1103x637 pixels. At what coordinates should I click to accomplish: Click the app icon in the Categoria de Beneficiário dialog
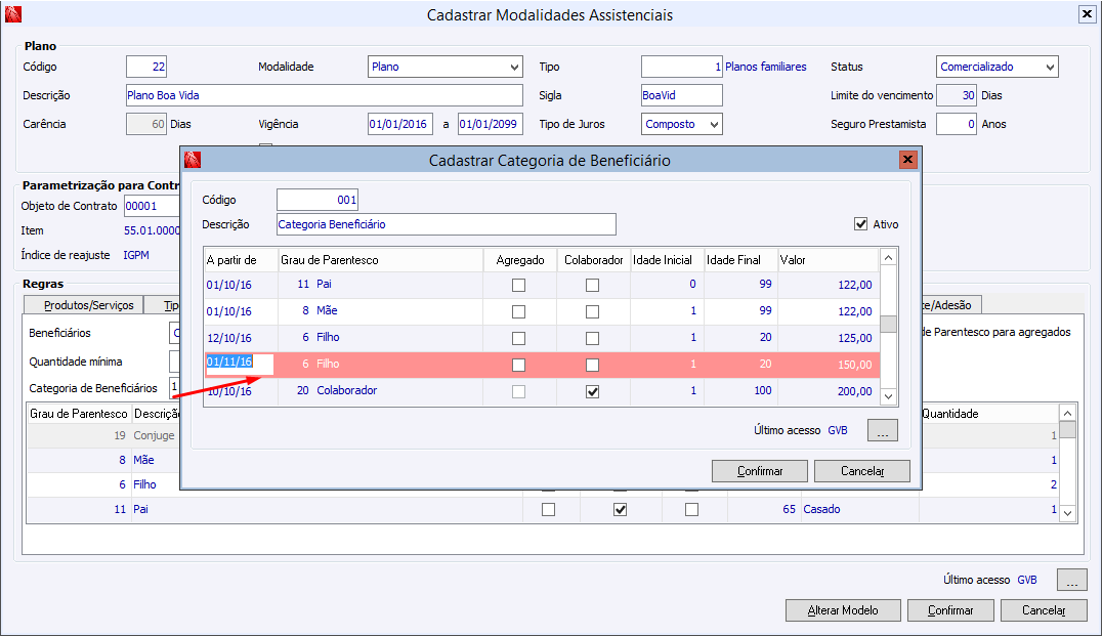point(193,160)
